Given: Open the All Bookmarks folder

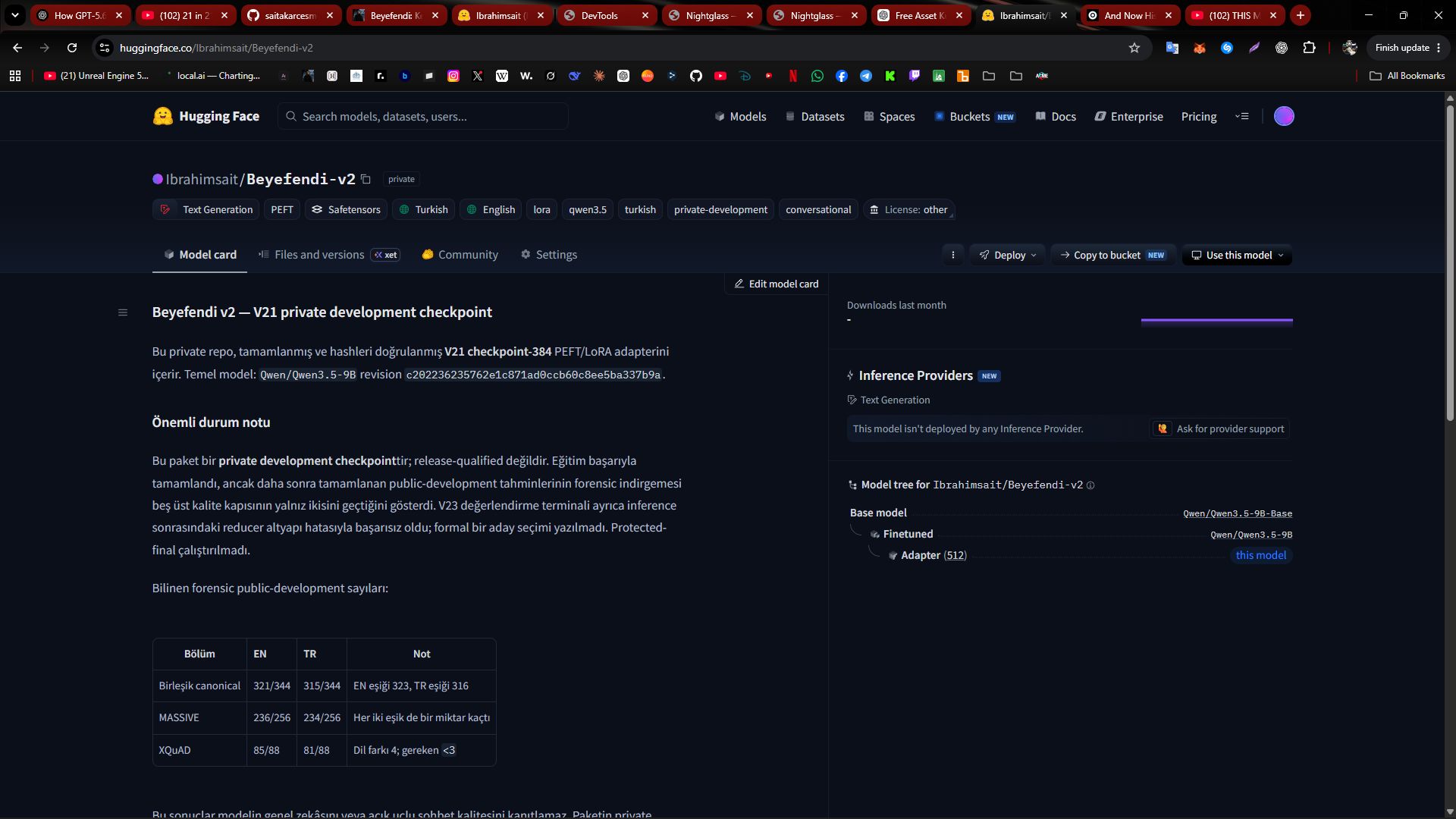Looking at the screenshot, I should tap(1407, 76).
